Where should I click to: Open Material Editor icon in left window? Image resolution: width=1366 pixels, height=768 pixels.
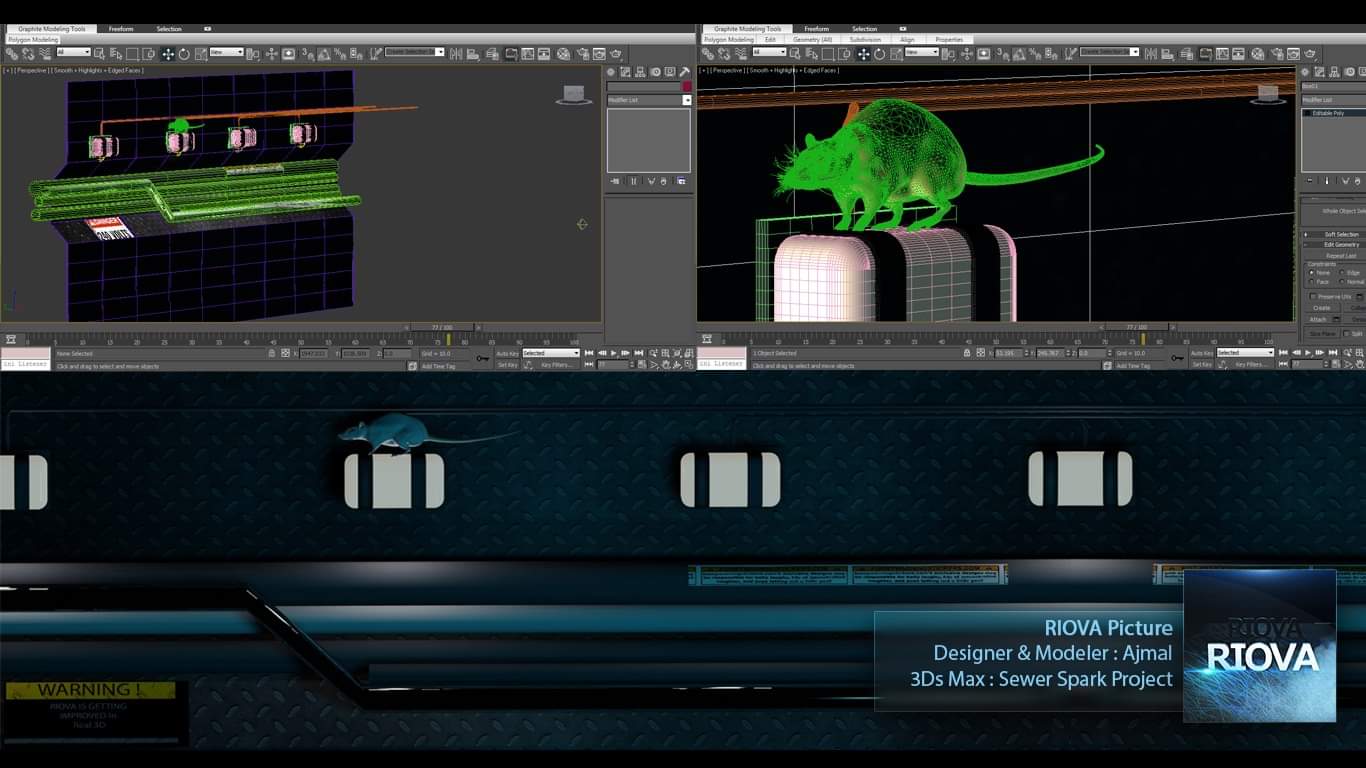coord(563,54)
